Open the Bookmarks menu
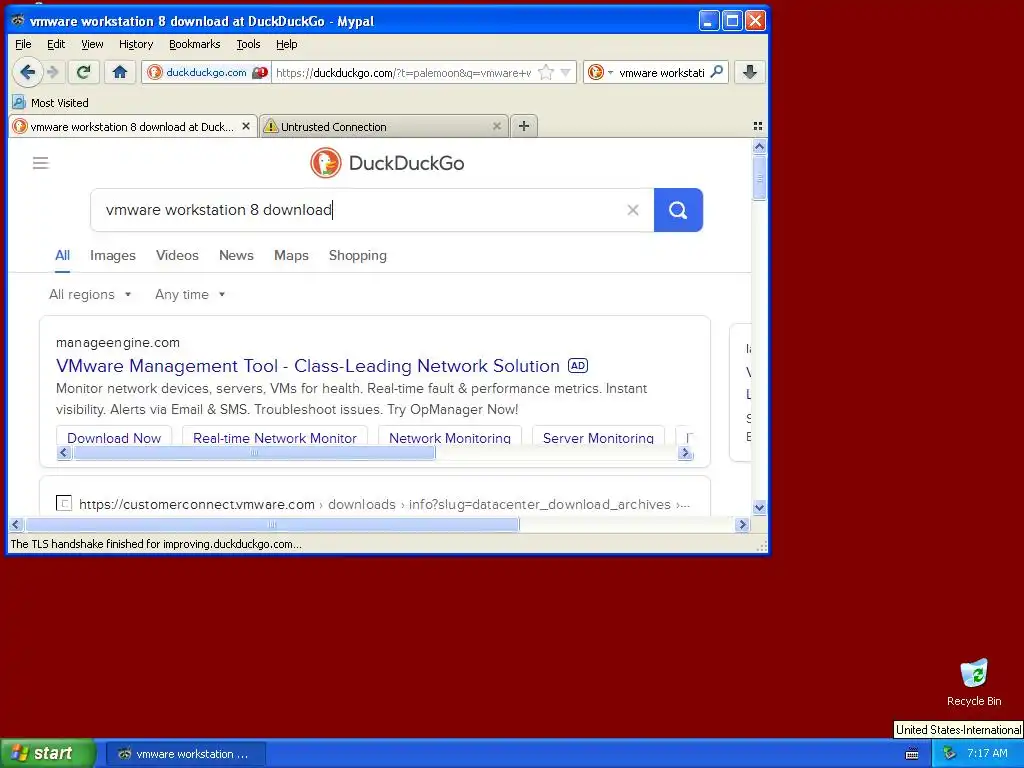This screenshot has height=768, width=1024. [x=195, y=44]
